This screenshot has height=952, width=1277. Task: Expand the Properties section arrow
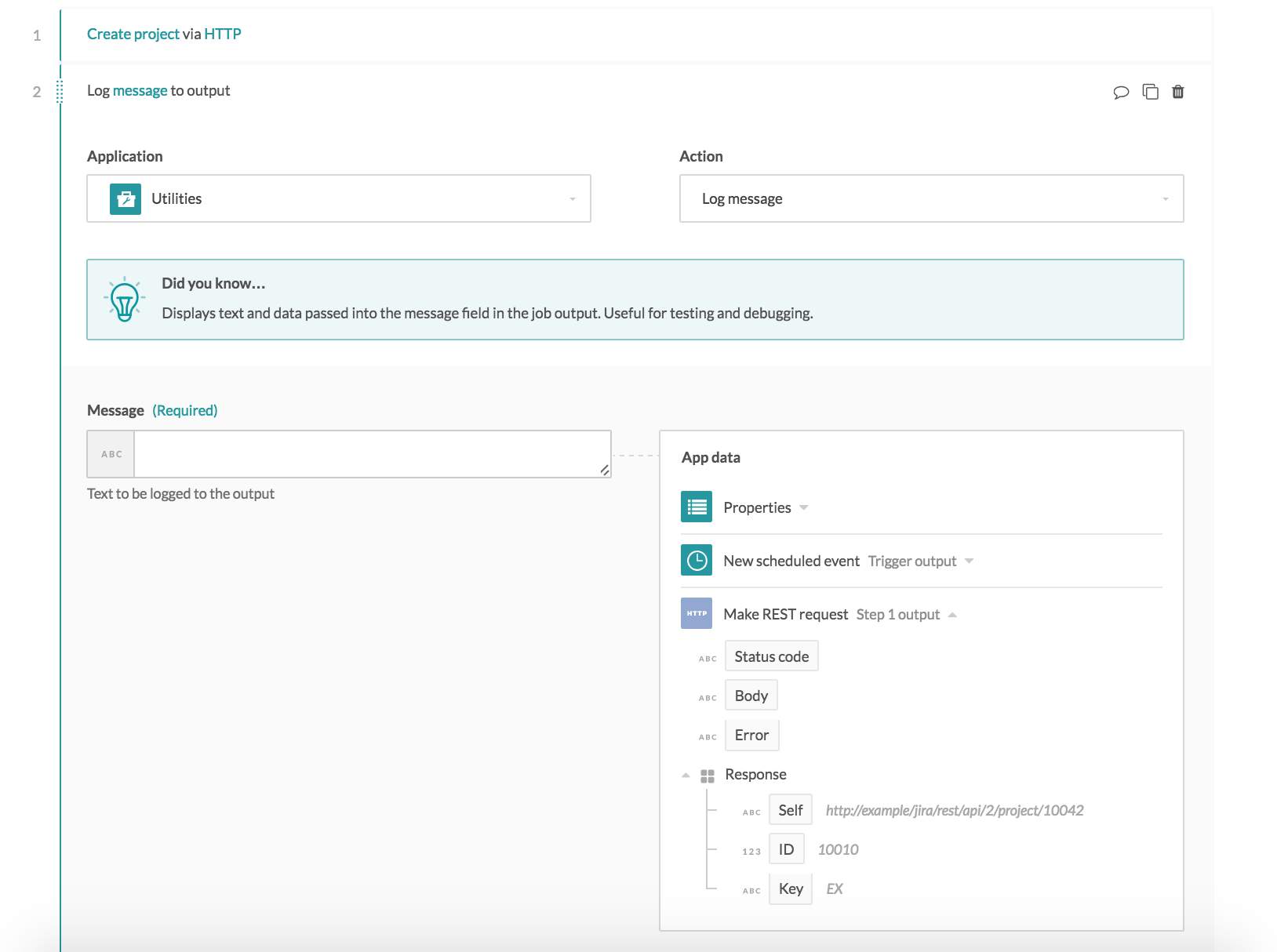804,508
